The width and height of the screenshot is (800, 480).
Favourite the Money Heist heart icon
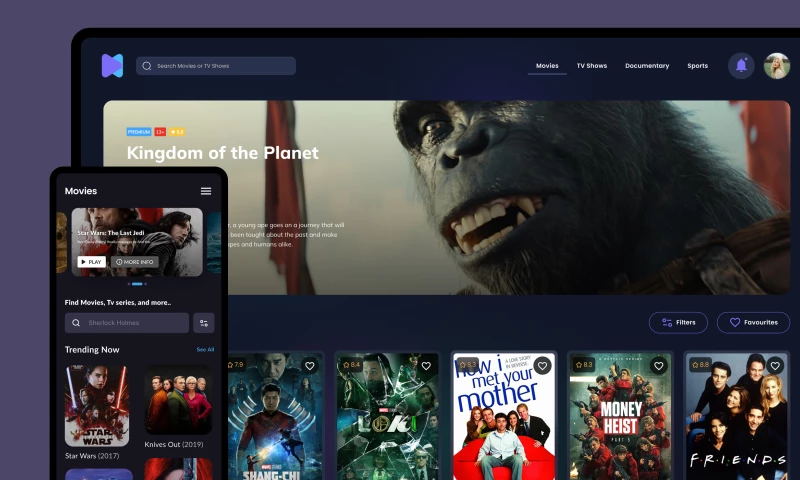(x=659, y=366)
